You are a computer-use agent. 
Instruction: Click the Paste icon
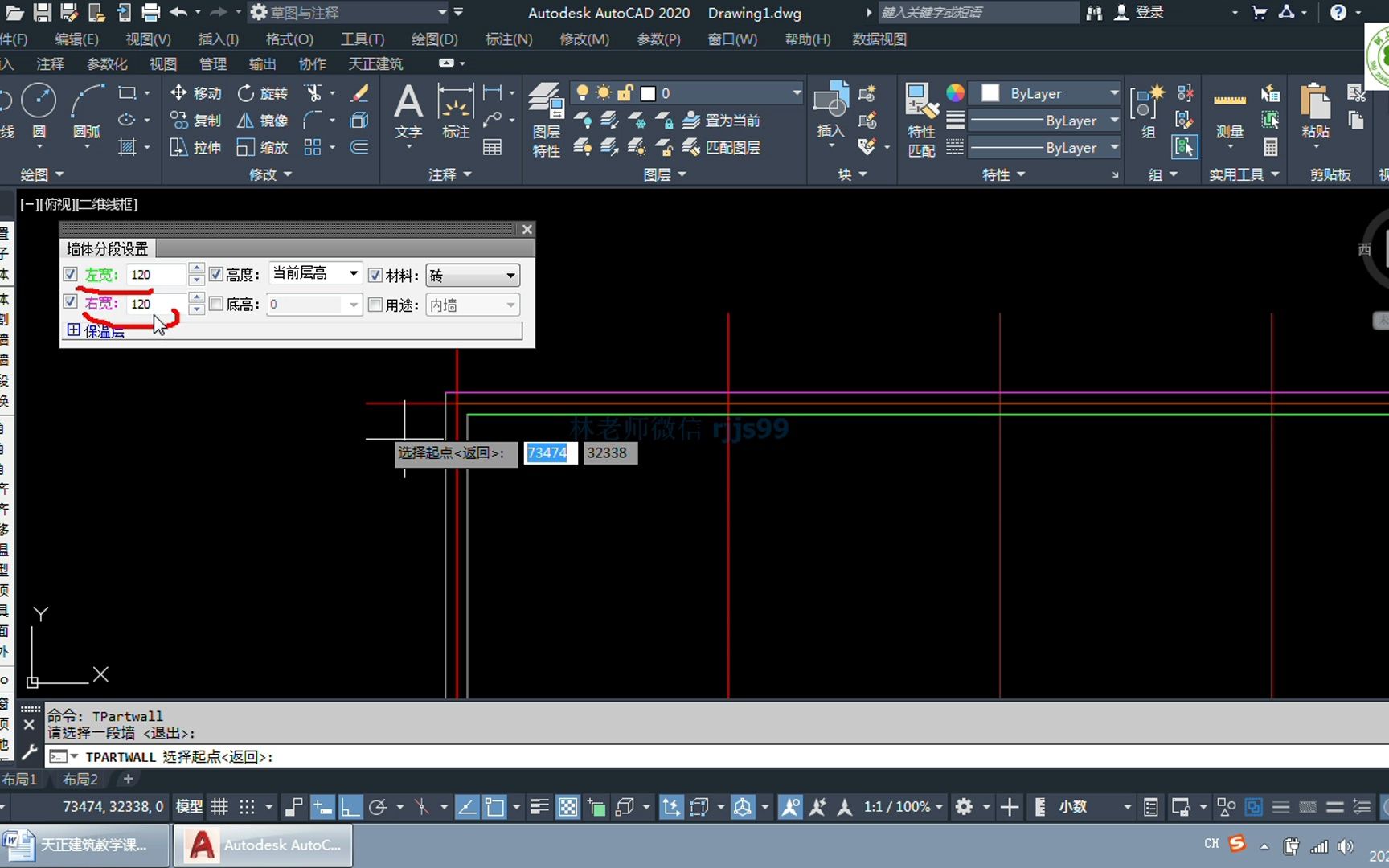(x=1315, y=111)
